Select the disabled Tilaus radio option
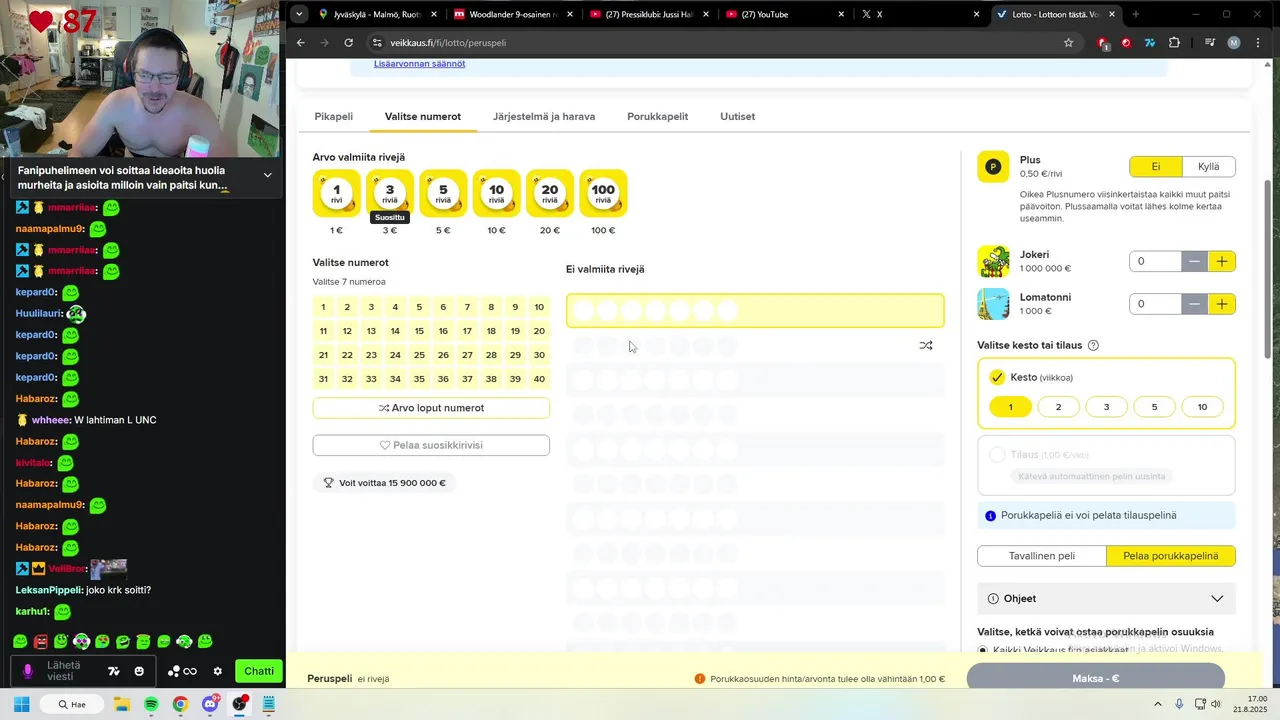Image resolution: width=1280 pixels, height=720 pixels. (x=997, y=455)
